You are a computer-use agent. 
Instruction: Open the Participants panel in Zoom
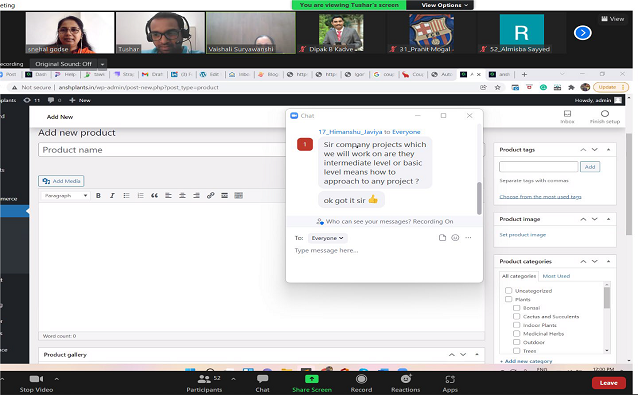tap(204, 384)
